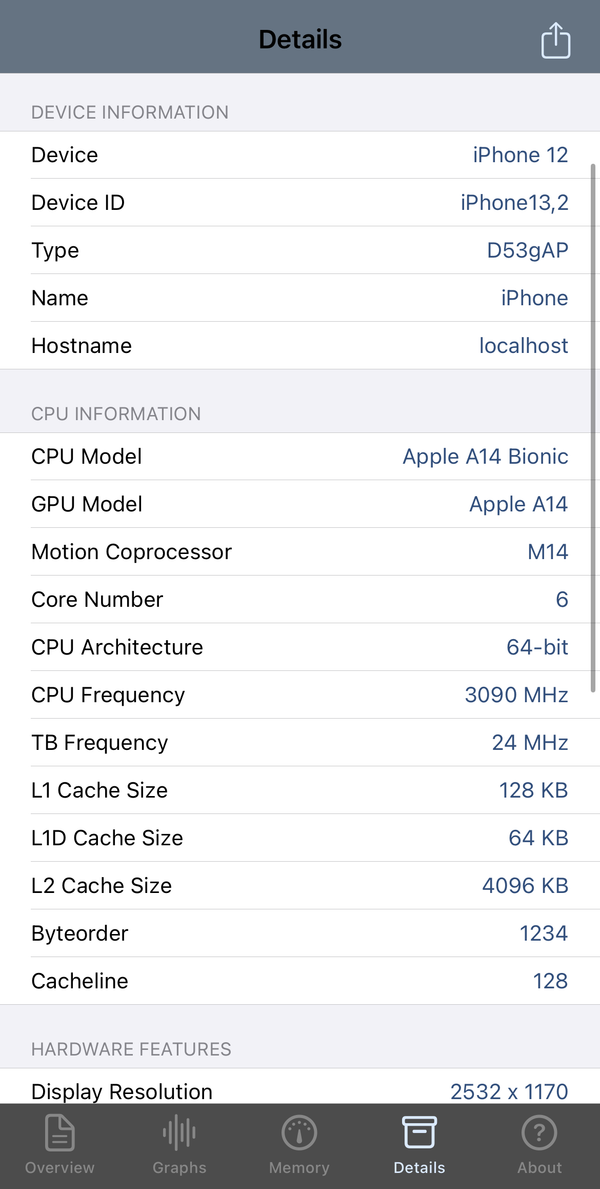Select the Hostname row label

(x=81, y=346)
